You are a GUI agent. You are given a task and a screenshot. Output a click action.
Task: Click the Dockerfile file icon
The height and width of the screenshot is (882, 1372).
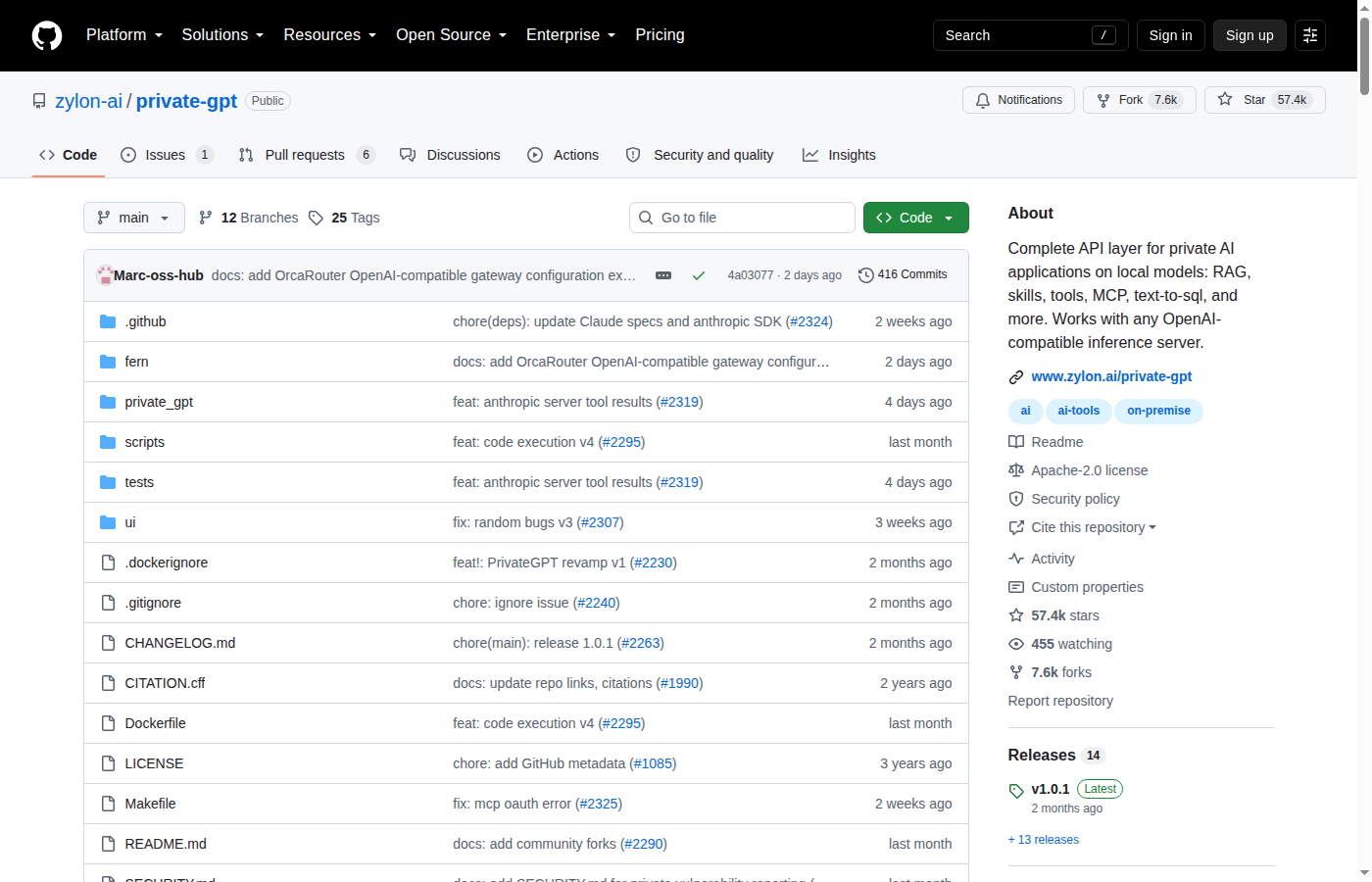pyautogui.click(x=108, y=723)
